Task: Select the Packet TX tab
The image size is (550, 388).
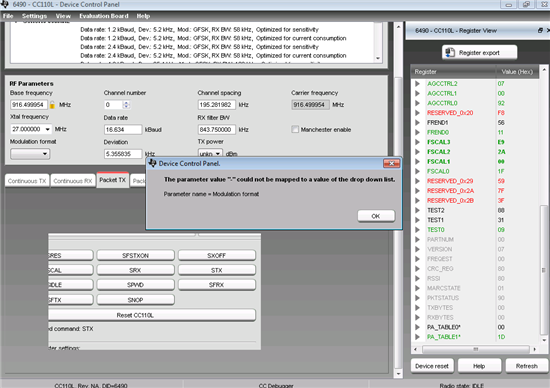Action: pos(113,180)
